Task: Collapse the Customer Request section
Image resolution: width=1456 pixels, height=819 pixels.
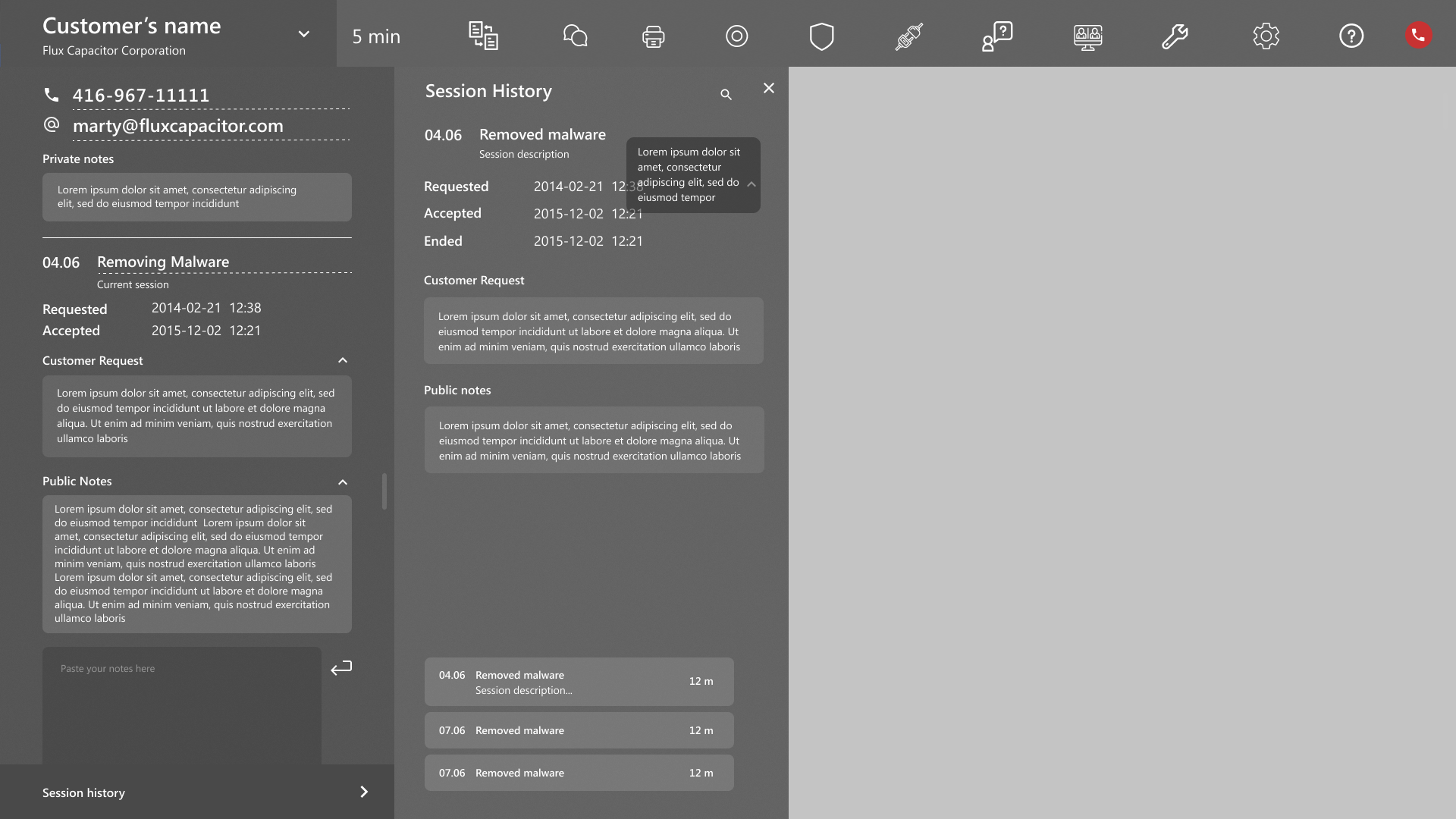Action: [343, 361]
